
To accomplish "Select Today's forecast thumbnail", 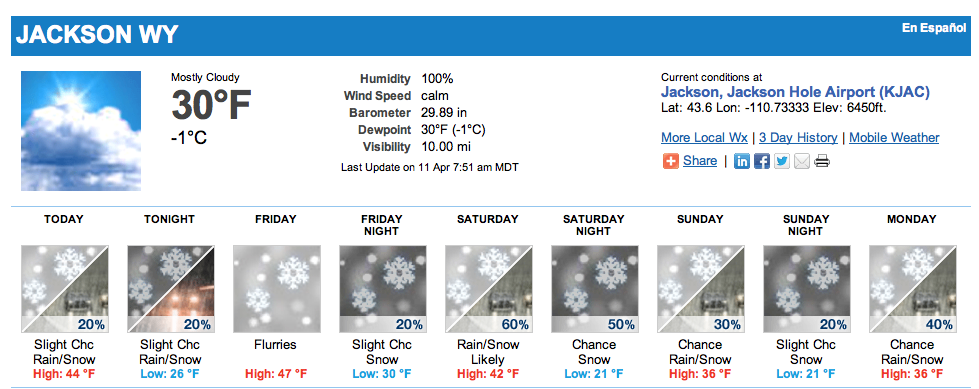I will point(65,288).
